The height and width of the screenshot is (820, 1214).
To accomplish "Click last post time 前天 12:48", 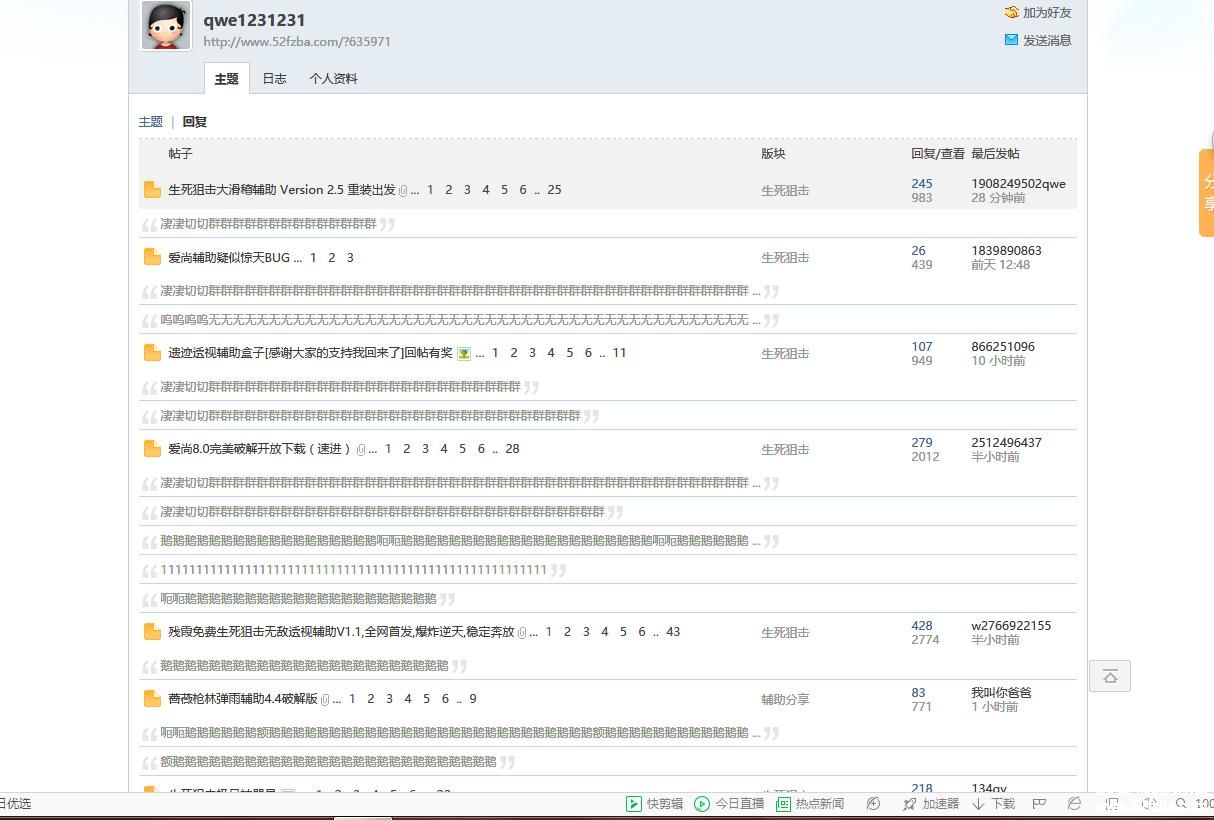I will point(1000,265).
